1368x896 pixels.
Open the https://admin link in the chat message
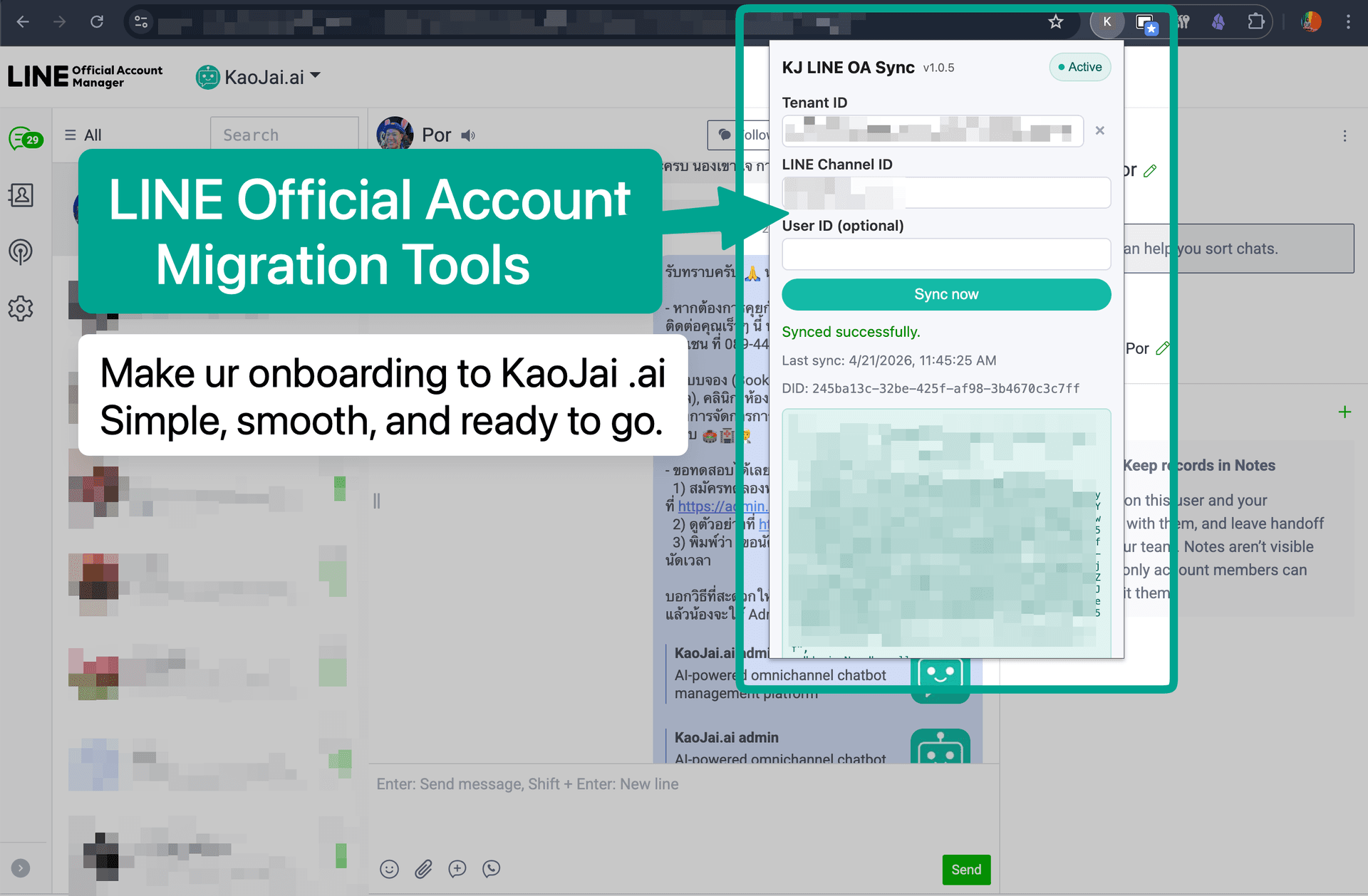[722, 506]
